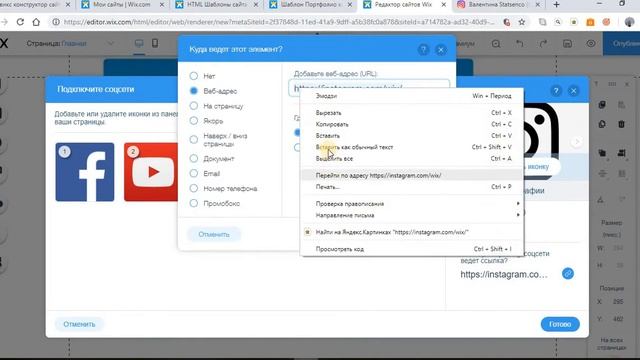This screenshot has height=360, width=640.
Task: Select 'Номер телефона' radio option
Action: pyautogui.click(x=193, y=188)
